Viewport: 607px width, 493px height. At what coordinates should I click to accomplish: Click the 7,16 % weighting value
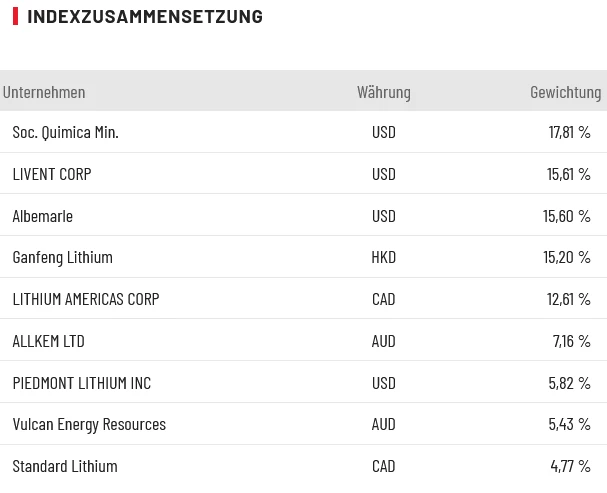pos(571,341)
